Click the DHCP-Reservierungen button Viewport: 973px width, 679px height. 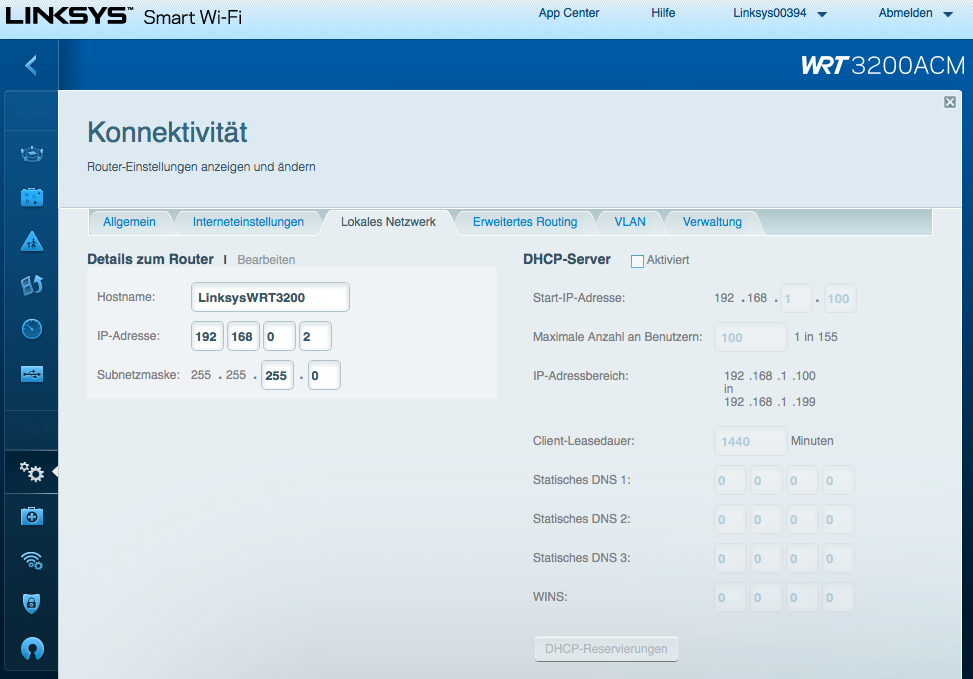(x=606, y=649)
